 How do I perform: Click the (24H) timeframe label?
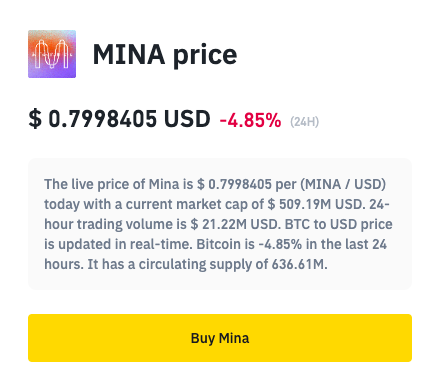(x=304, y=122)
